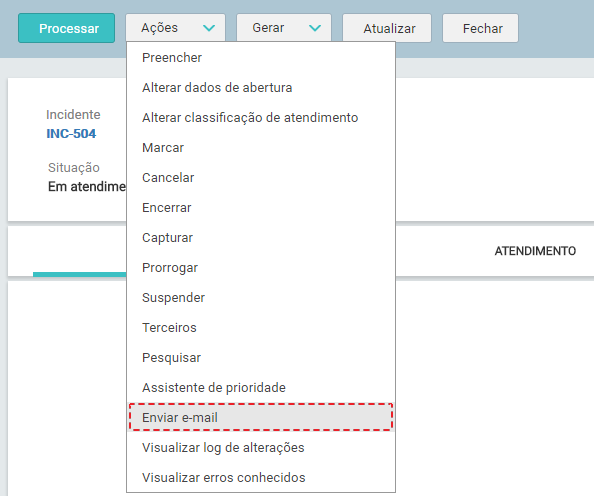The image size is (594, 496).
Task: Choose the Encerrar option
Action: 261,208
